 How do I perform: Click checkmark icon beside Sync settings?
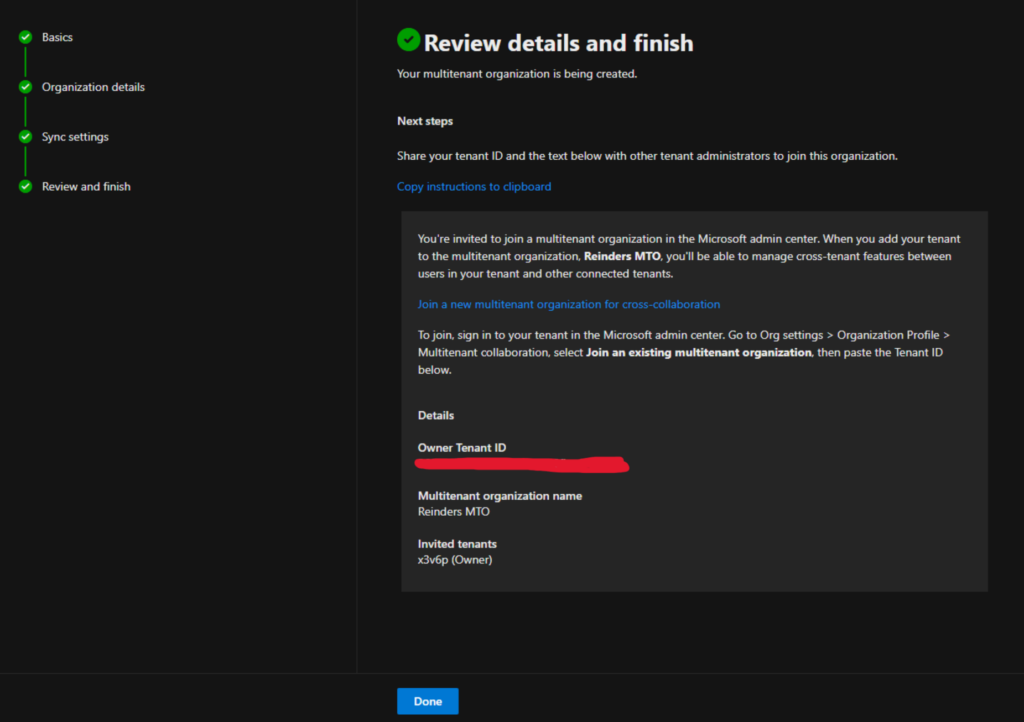point(25,136)
